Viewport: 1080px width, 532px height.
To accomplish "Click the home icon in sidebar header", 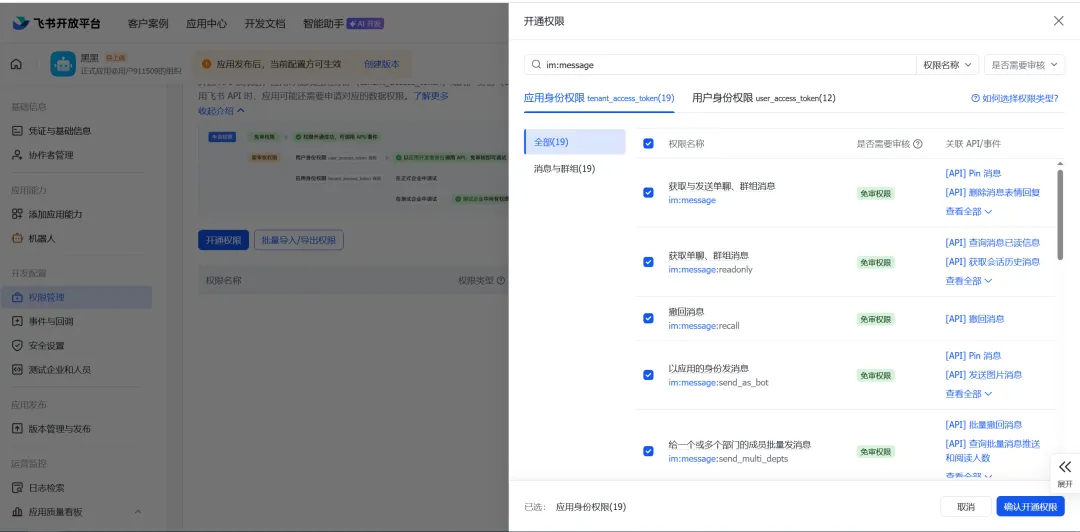I will (17, 64).
